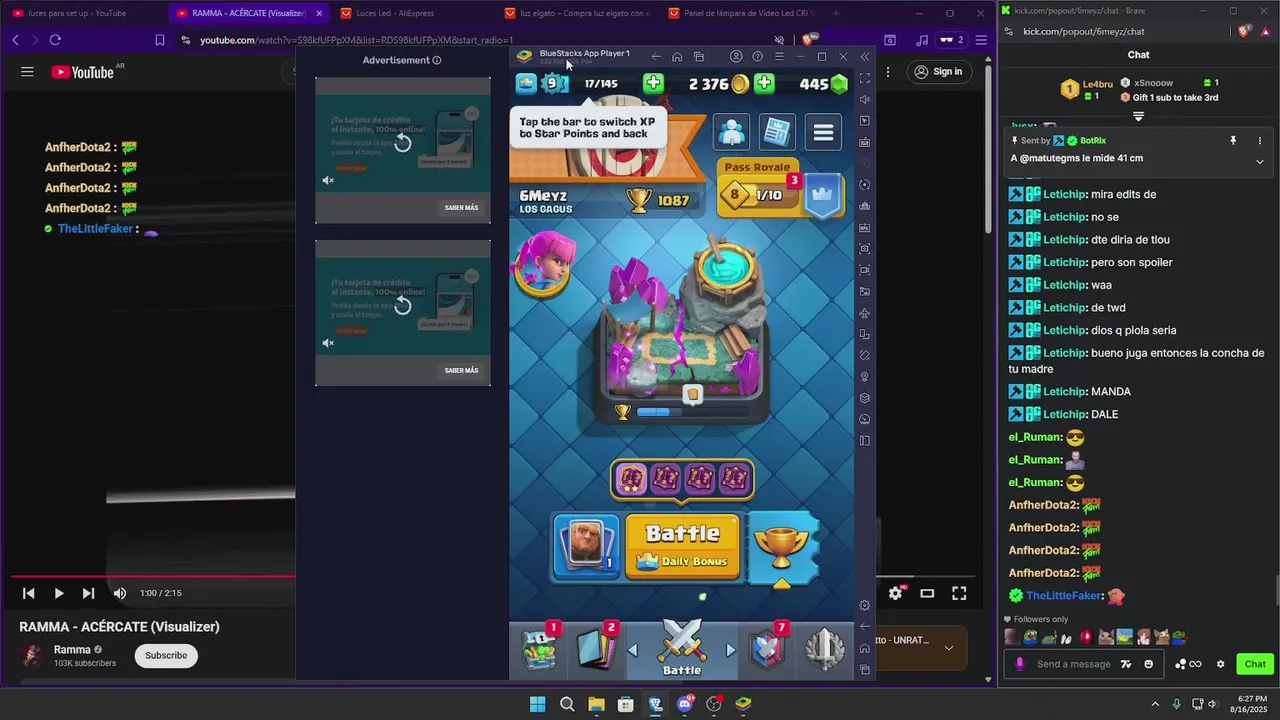This screenshot has width=1280, height=720.
Task: Open the Pass Royale crown icon
Action: [x=822, y=195]
